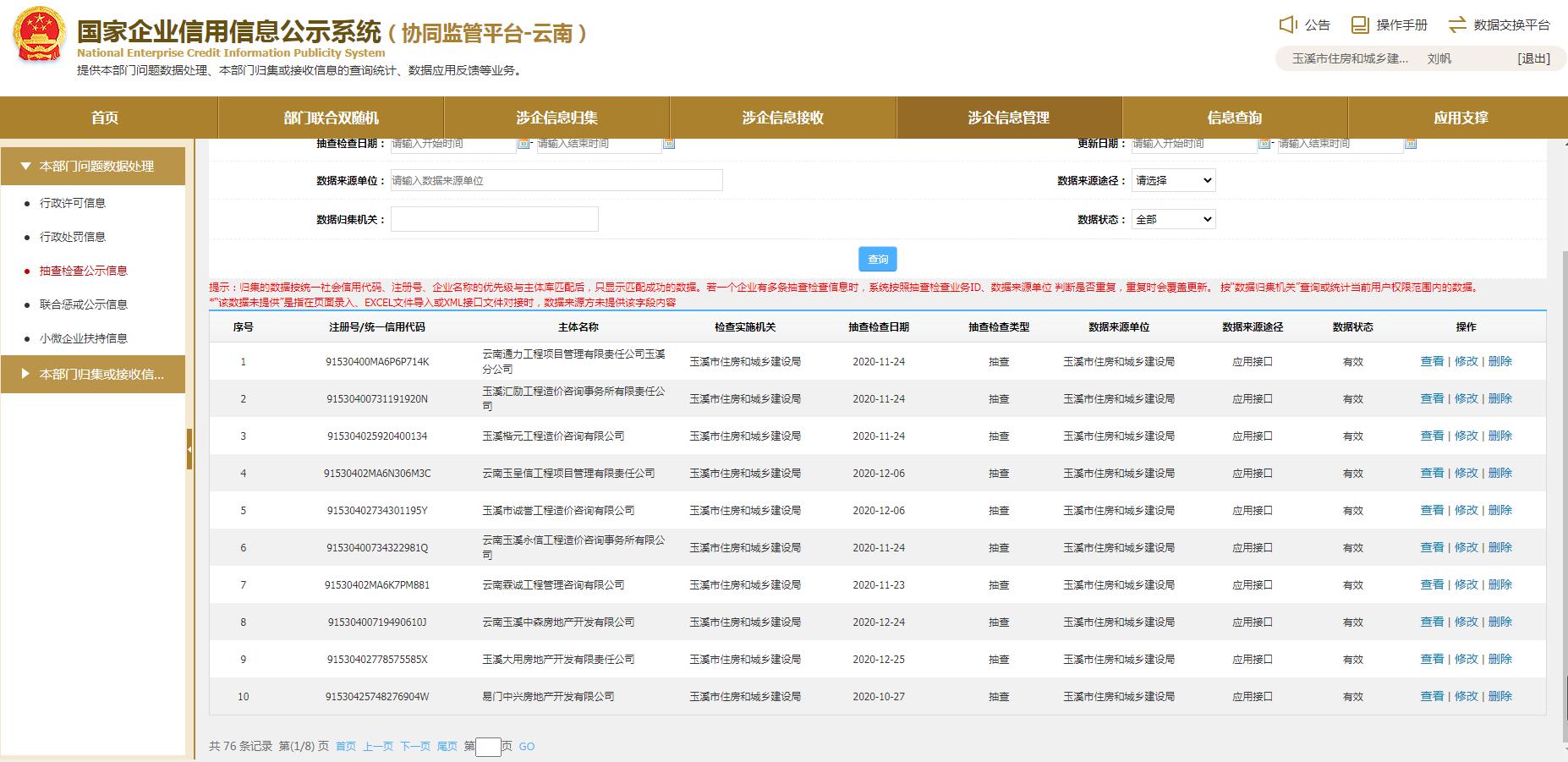Open the 公告 announcement icon
This screenshot has height=762, width=1568.
[x=1288, y=25]
